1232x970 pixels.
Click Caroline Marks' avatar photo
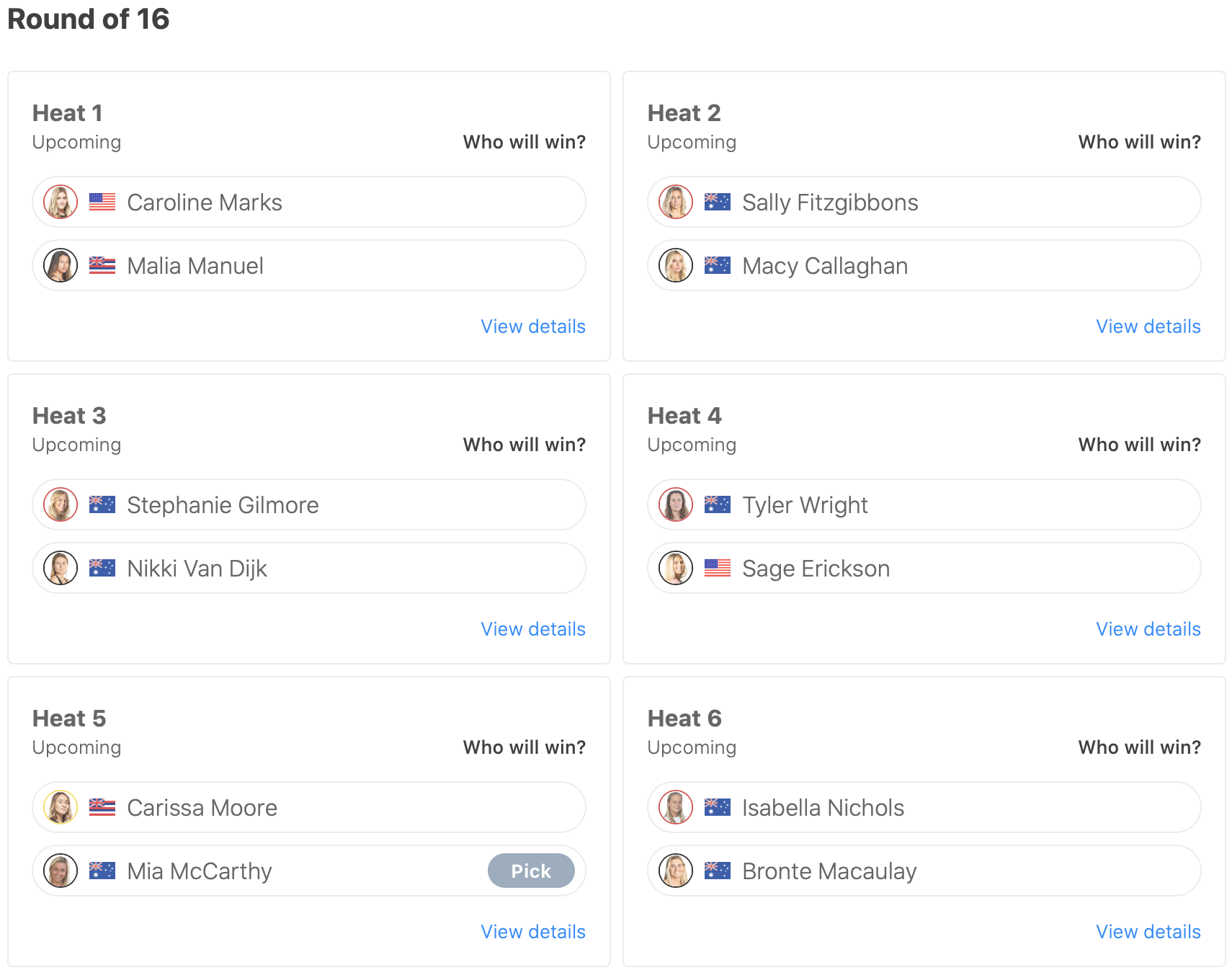coord(61,202)
